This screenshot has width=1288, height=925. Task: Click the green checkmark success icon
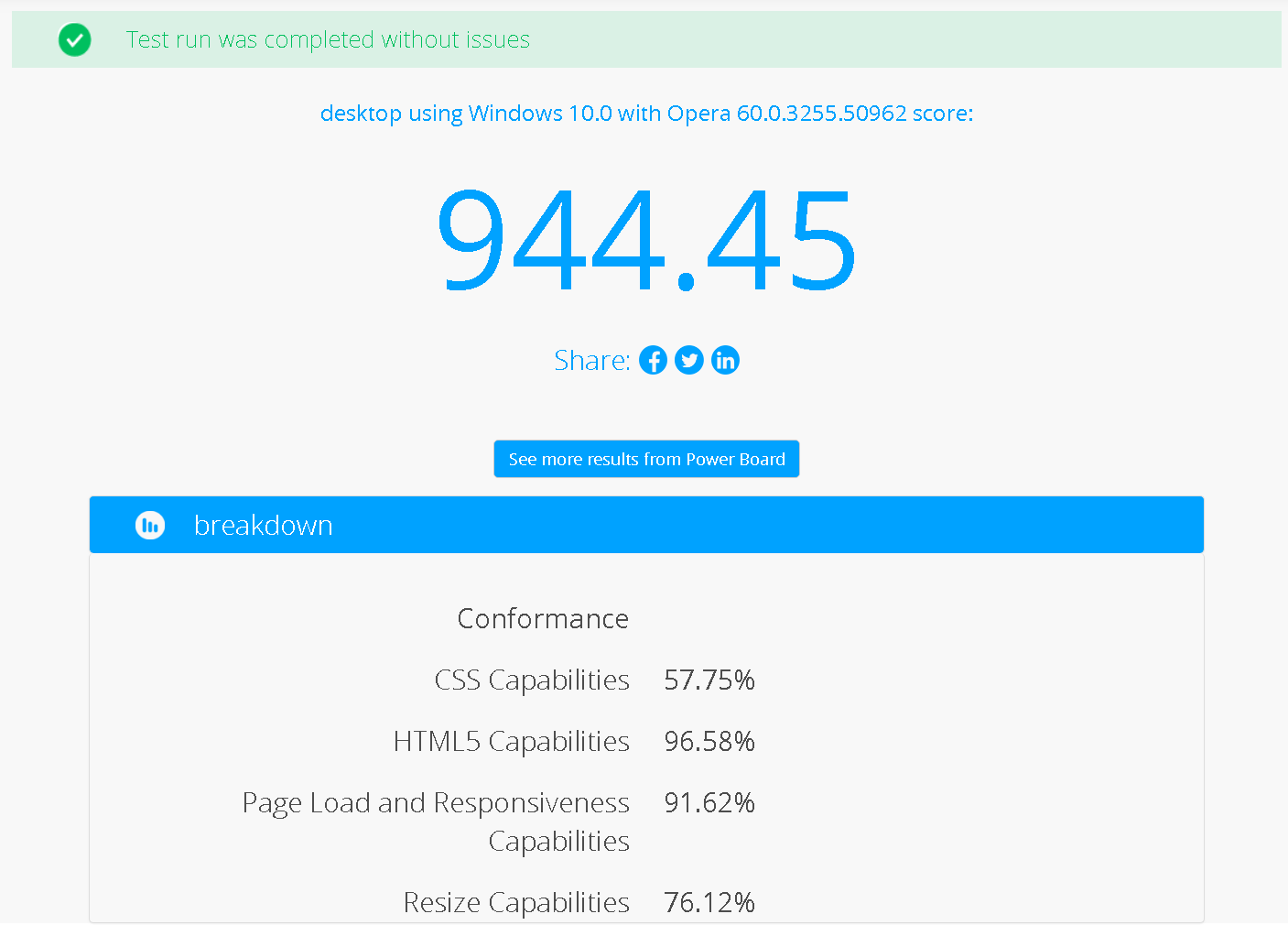pyautogui.click(x=74, y=39)
